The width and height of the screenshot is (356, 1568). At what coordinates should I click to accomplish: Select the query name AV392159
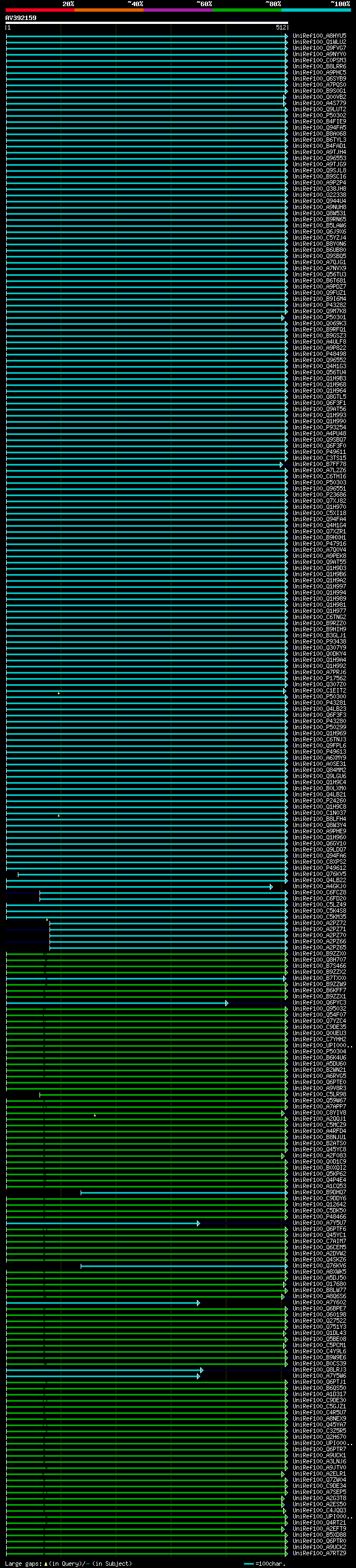tap(21, 18)
